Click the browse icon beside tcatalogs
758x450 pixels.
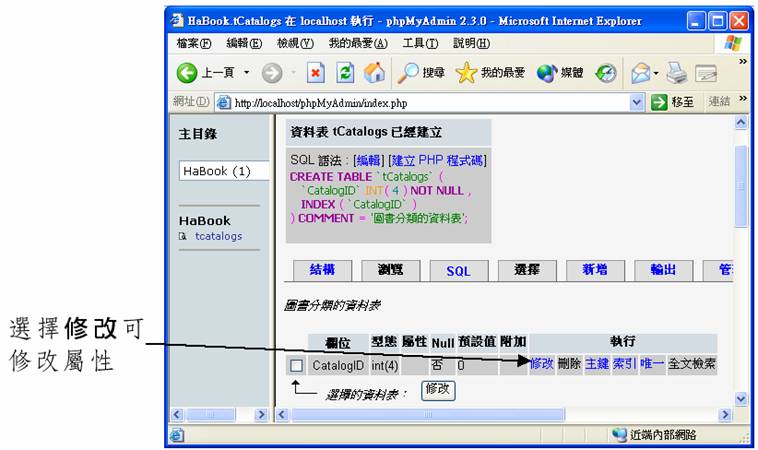click(182, 236)
